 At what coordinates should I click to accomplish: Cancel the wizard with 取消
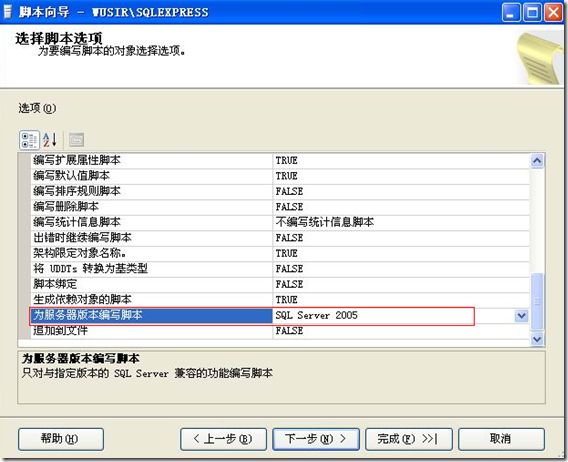[x=501, y=439]
